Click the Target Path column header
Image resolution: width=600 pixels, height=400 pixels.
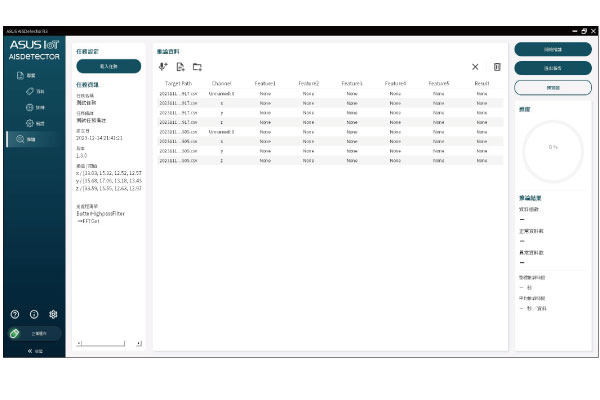179,82
